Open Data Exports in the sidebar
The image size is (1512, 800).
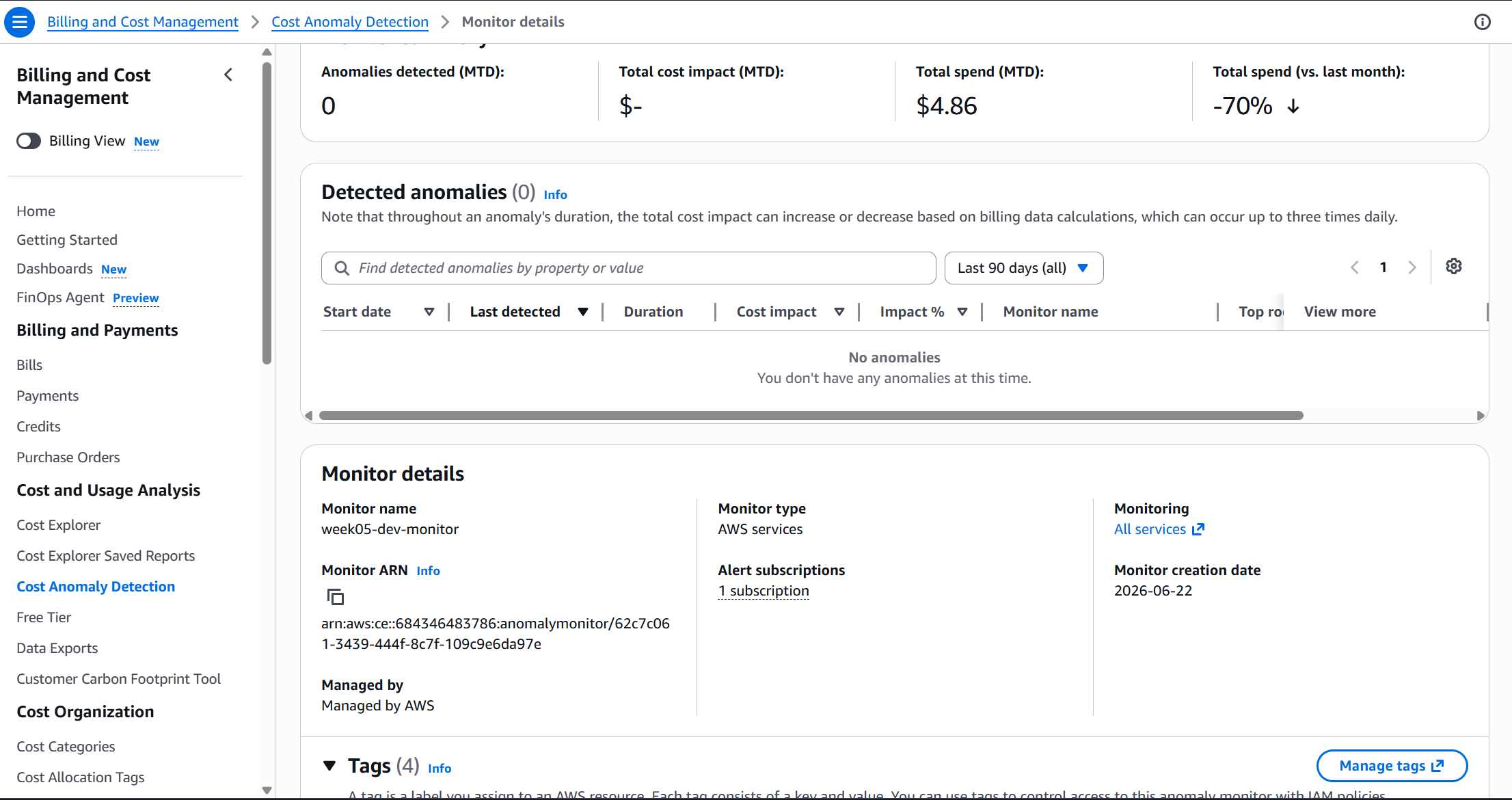[x=57, y=648]
